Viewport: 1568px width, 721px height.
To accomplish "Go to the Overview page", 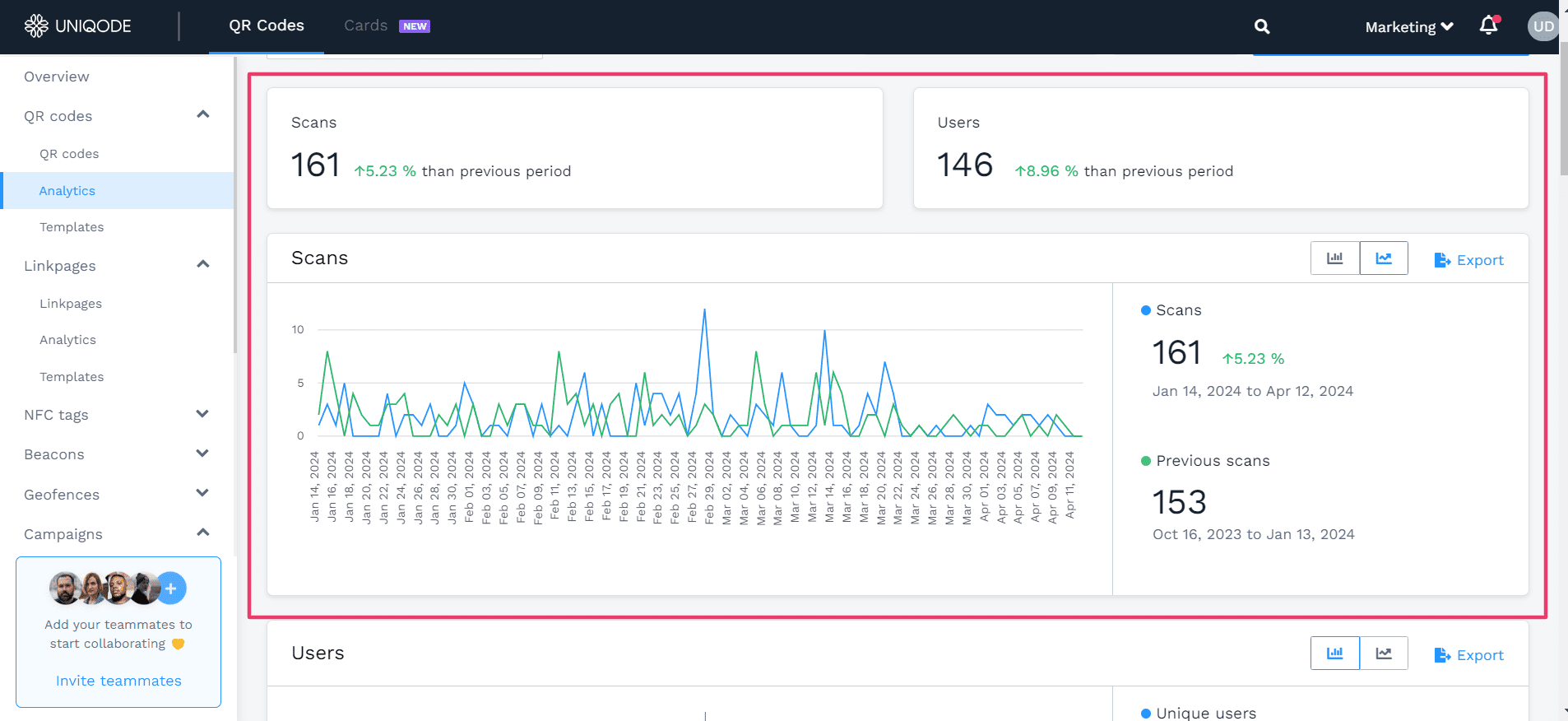I will (57, 77).
